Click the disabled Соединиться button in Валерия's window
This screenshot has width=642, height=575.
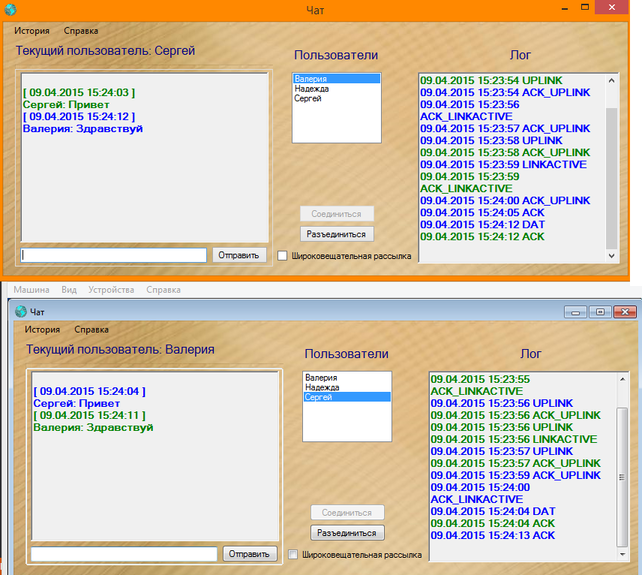[347, 512]
